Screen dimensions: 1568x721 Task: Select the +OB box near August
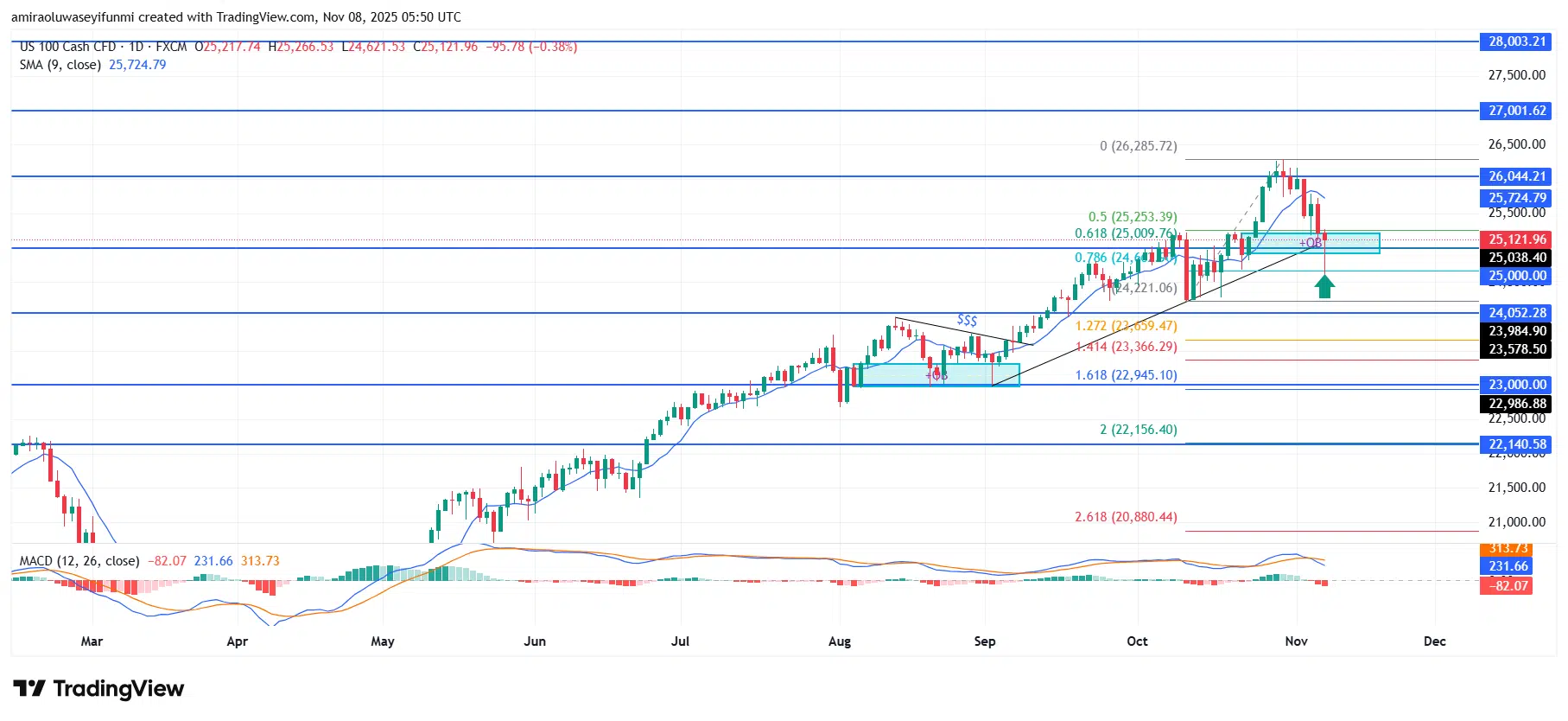click(x=936, y=374)
